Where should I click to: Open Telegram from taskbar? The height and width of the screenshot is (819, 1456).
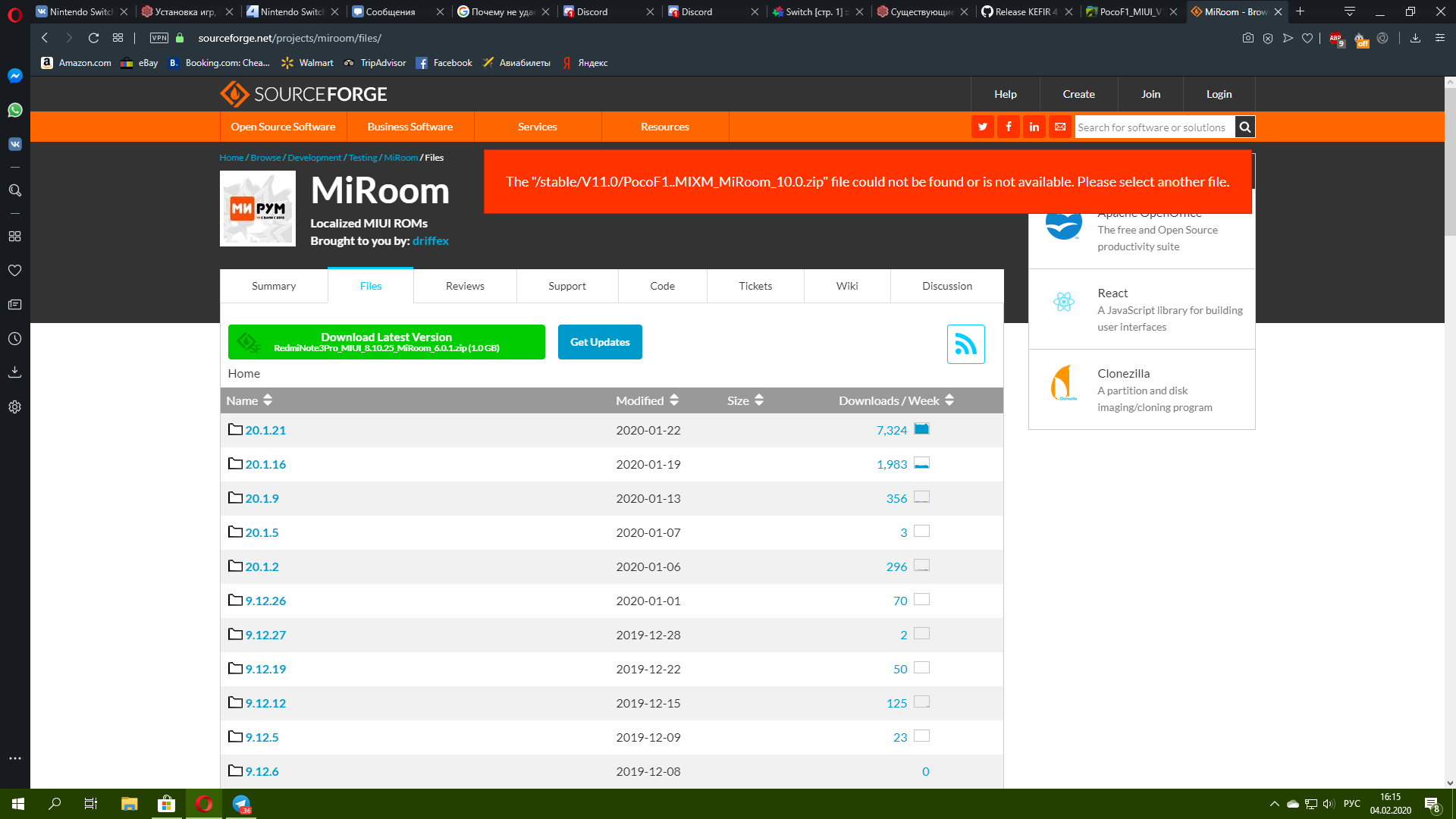tap(241, 804)
